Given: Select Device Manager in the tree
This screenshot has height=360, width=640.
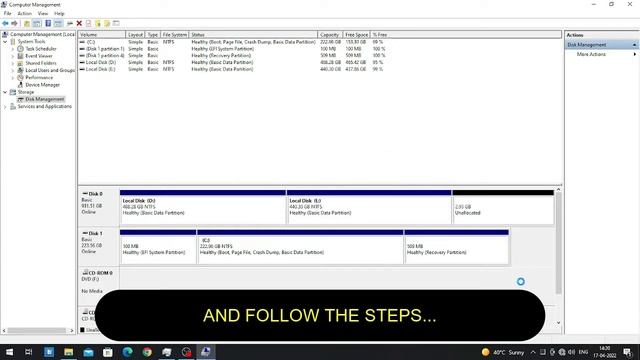Looking at the screenshot, I should point(42,85).
